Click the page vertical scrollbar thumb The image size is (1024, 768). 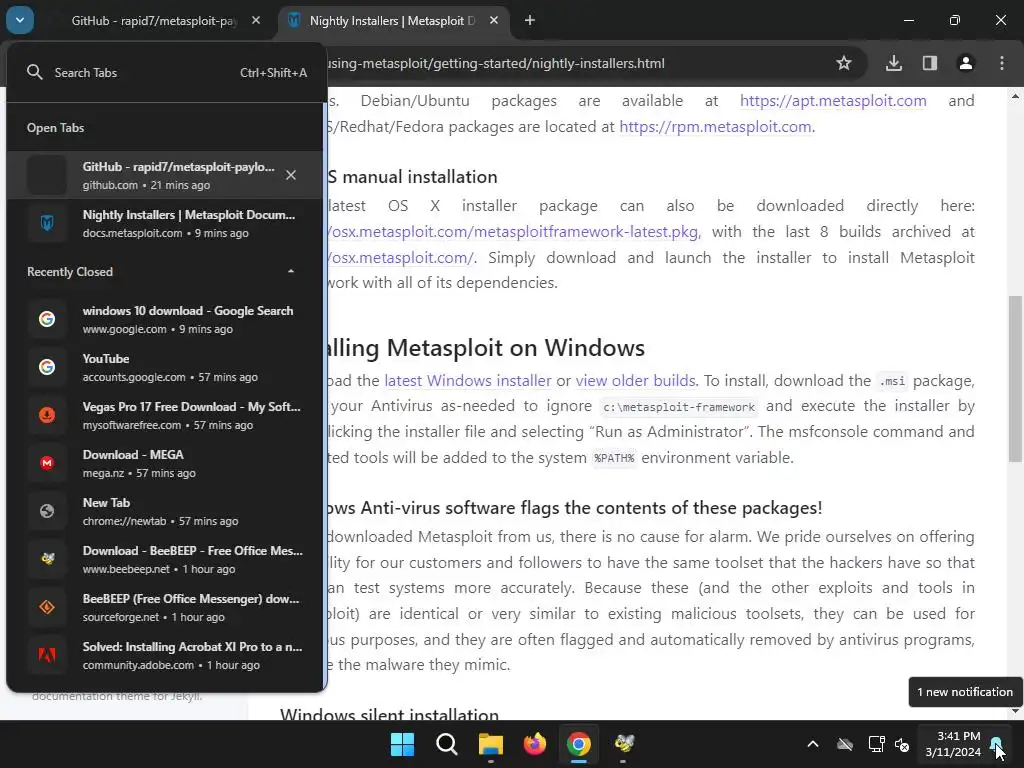pos(1015,379)
